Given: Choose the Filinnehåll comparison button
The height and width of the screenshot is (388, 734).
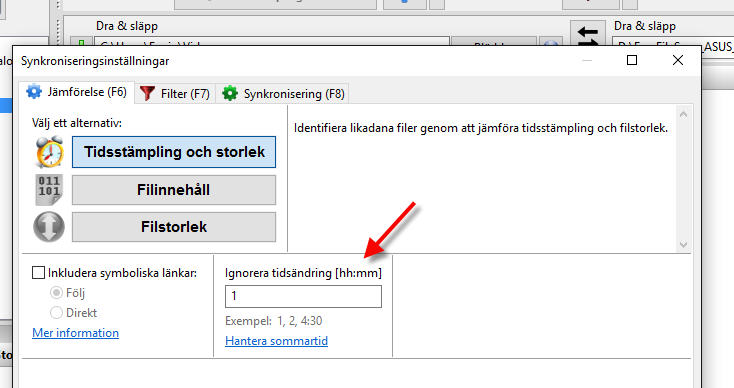Looking at the screenshot, I should [174, 190].
